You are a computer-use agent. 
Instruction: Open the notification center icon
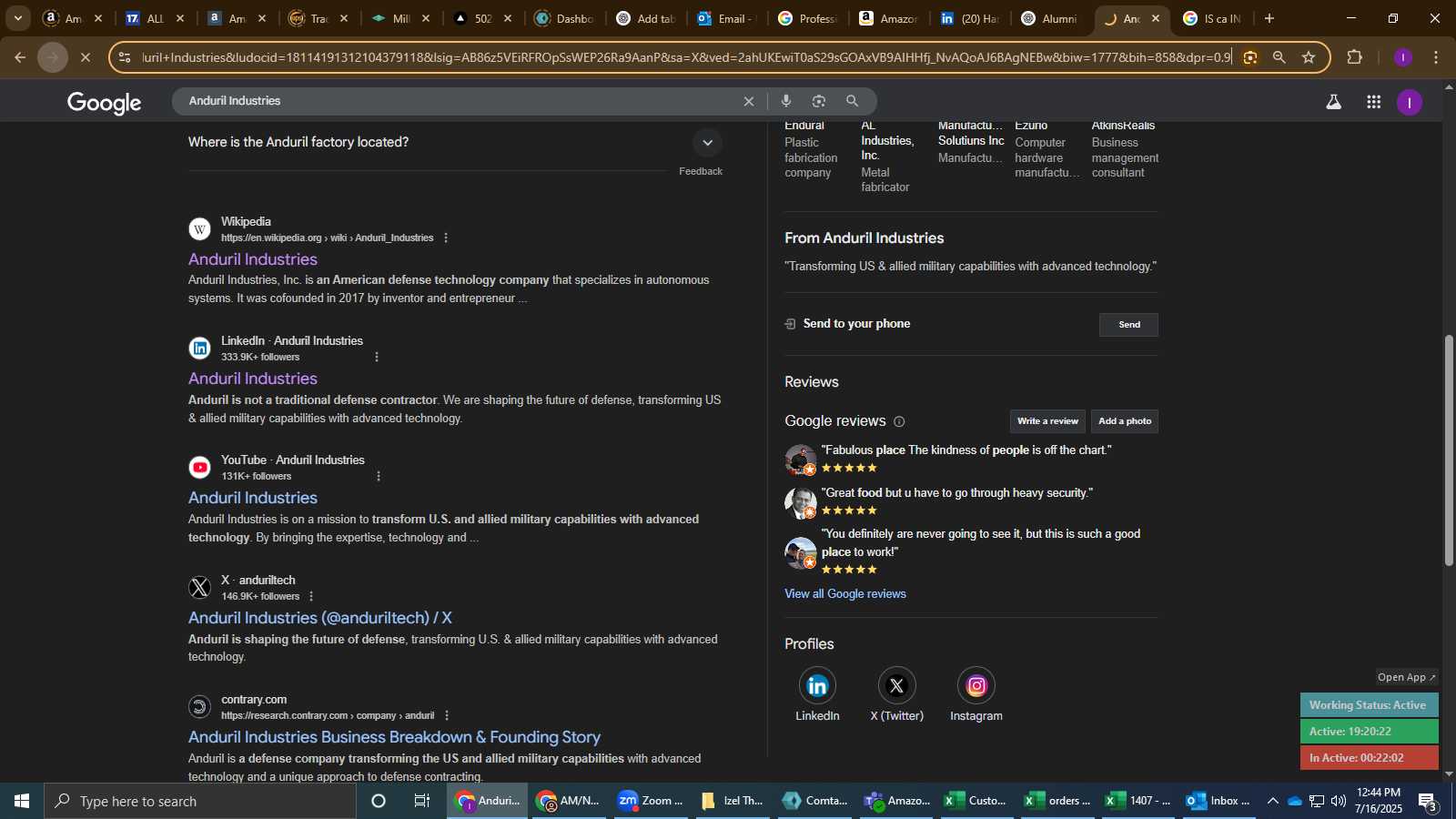[x=1429, y=802]
